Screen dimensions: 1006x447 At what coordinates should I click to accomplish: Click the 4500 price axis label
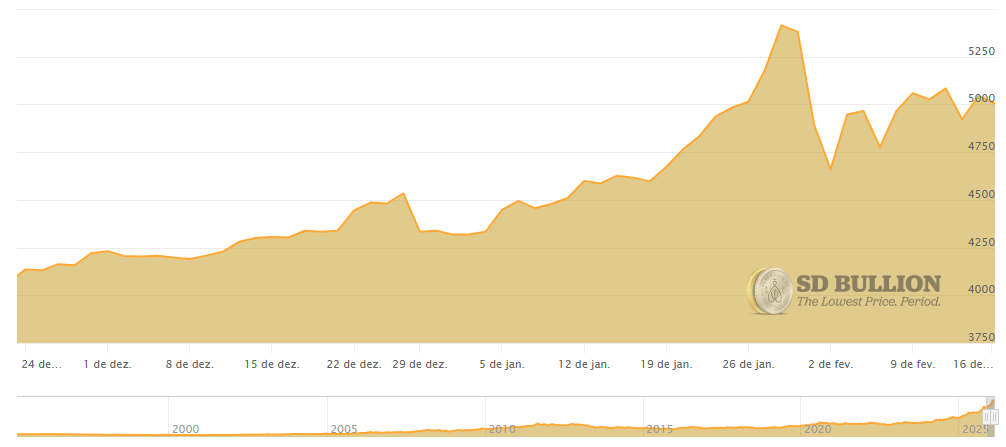pyautogui.click(x=980, y=194)
